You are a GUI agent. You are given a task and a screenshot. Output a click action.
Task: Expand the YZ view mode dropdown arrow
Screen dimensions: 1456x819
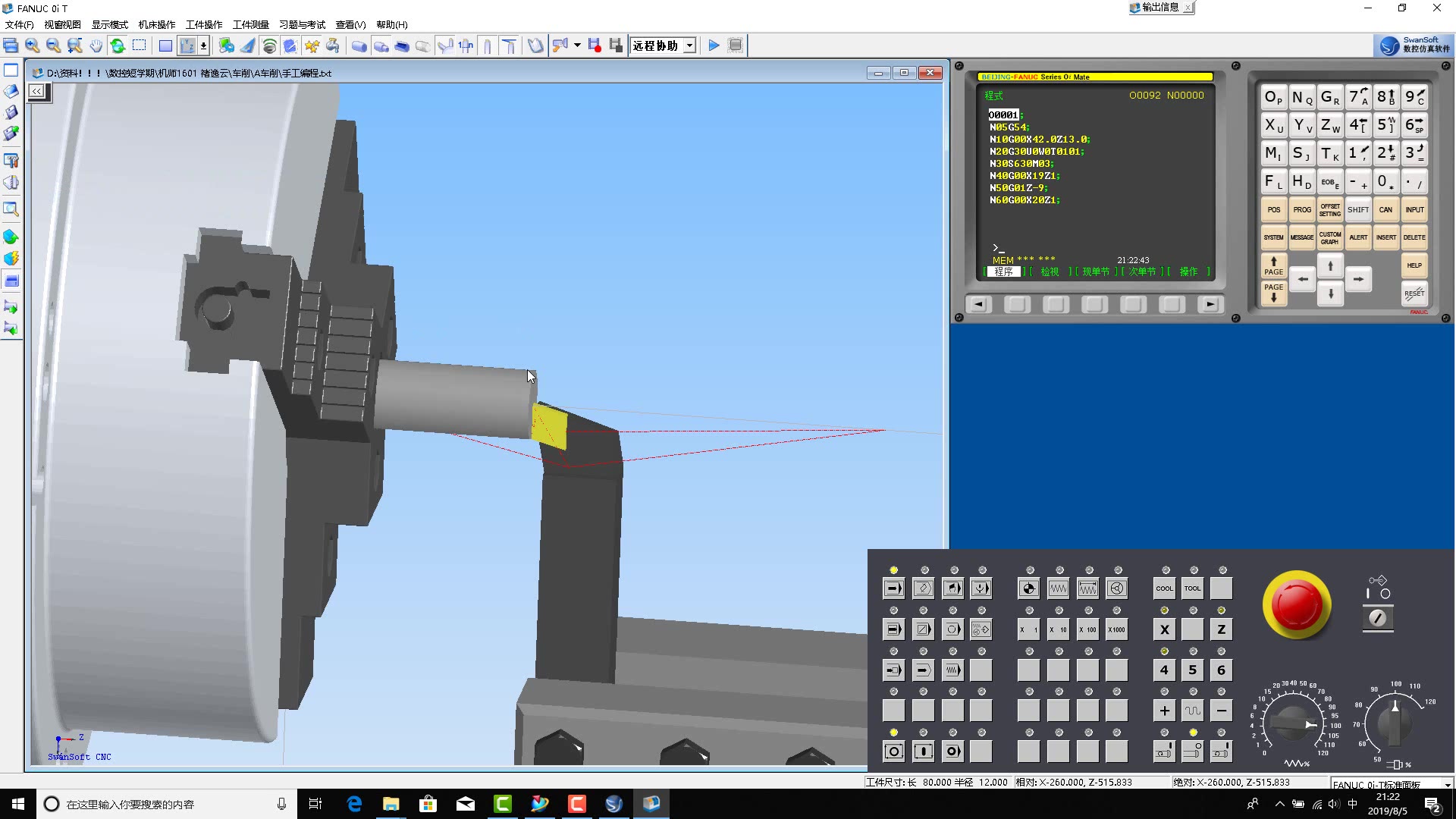click(204, 45)
